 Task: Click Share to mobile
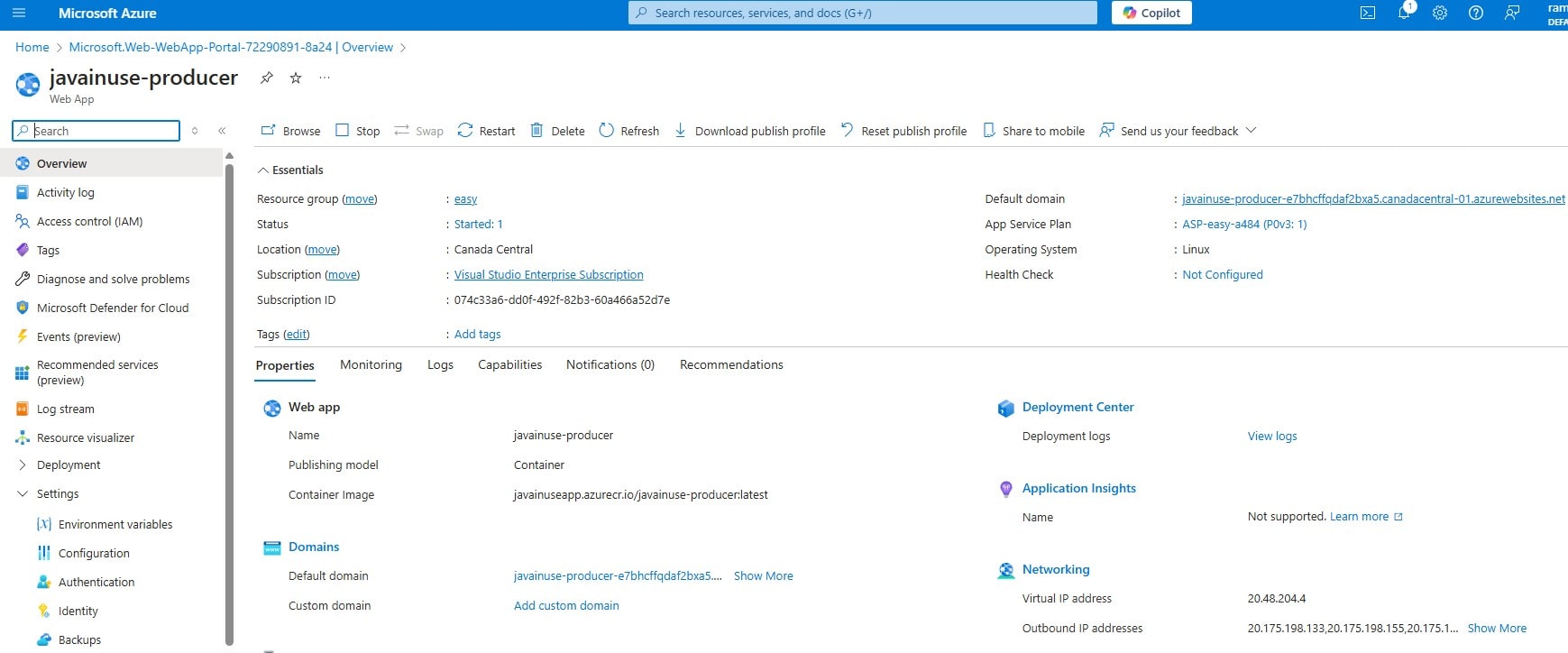[x=1033, y=131]
